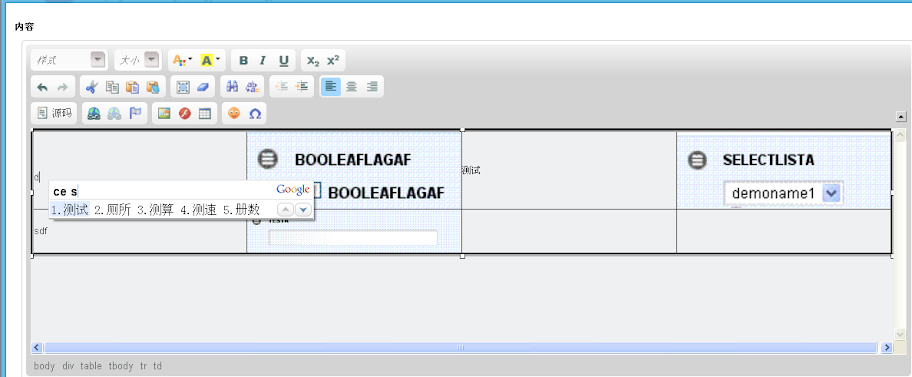The height and width of the screenshot is (377, 912).
Task: Select the table element in path bar
Action: tap(91, 366)
